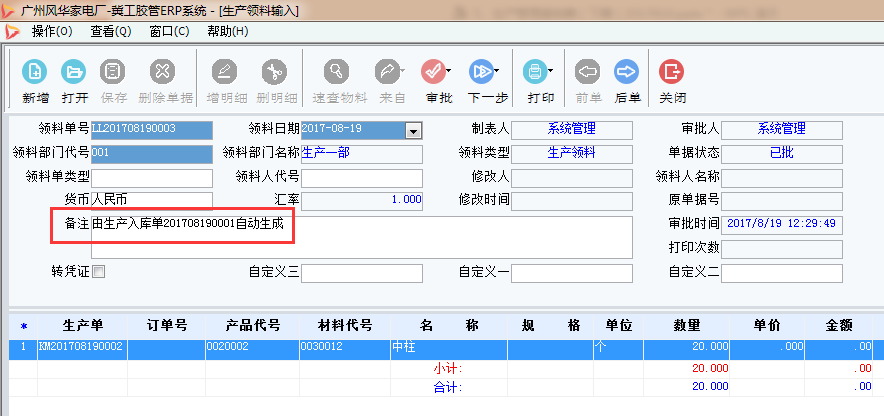884x416 pixels.
Task: Open the 查看(Q) menu
Action: 110,31
